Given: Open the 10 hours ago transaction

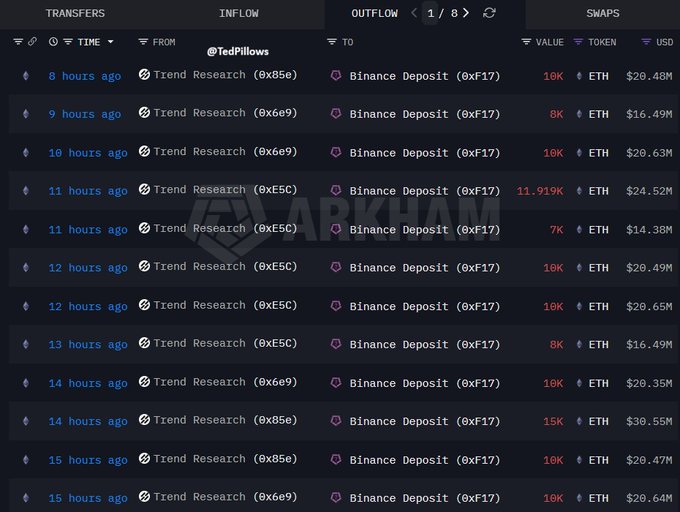Looking at the screenshot, I should (88, 153).
